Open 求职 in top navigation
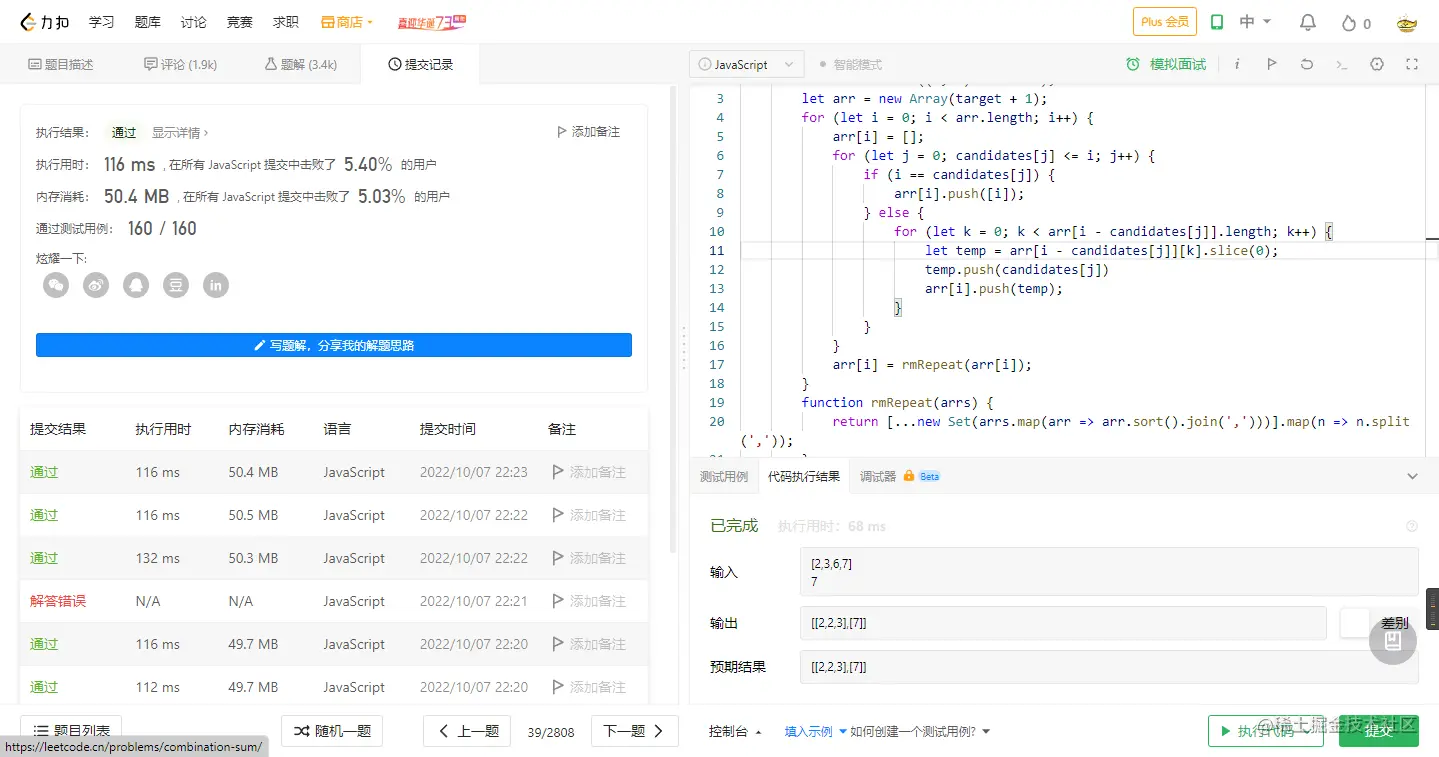This screenshot has width=1439, height=757. 285,22
